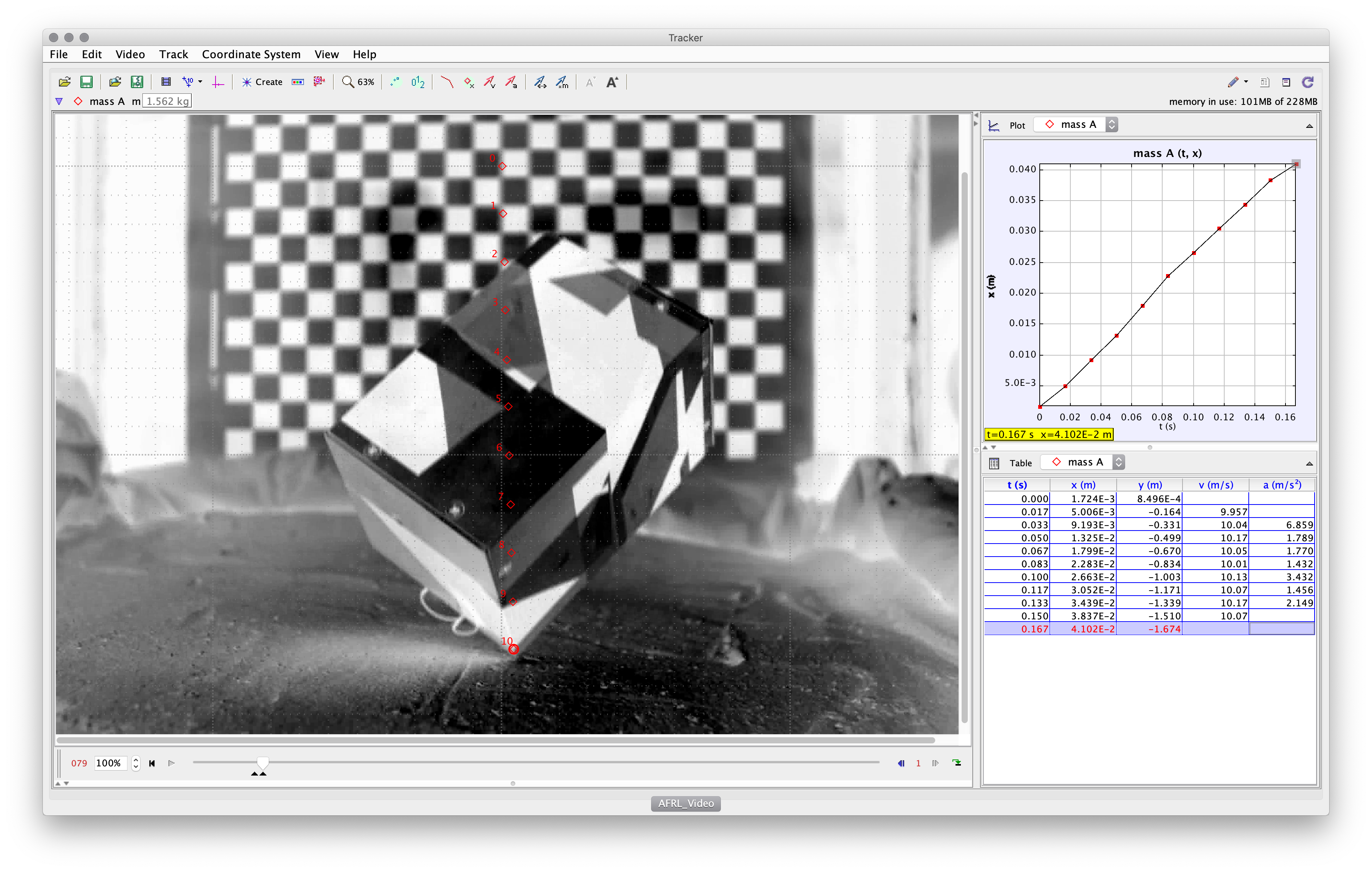Reset video to the first frame
1372x872 pixels.
pos(152,763)
